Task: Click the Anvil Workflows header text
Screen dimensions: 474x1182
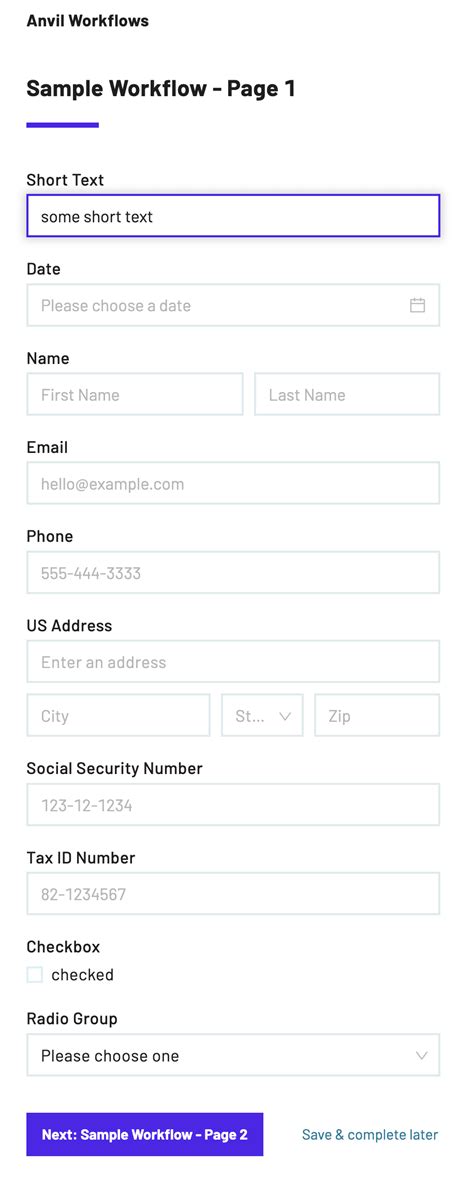Action: click(x=87, y=21)
